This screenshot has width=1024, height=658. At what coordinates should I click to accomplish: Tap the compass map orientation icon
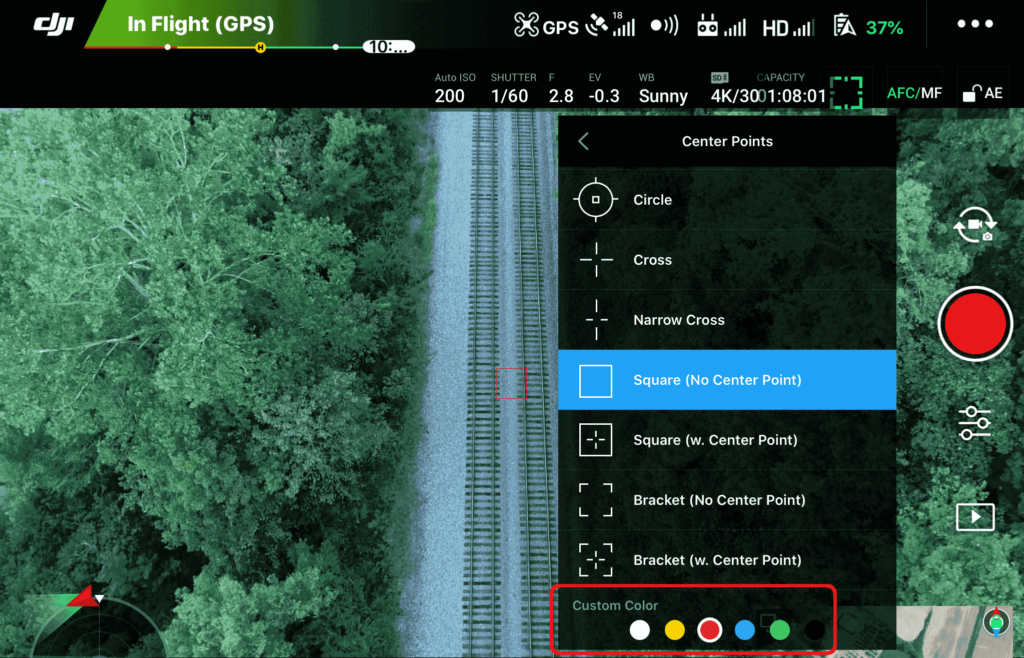coord(997,622)
